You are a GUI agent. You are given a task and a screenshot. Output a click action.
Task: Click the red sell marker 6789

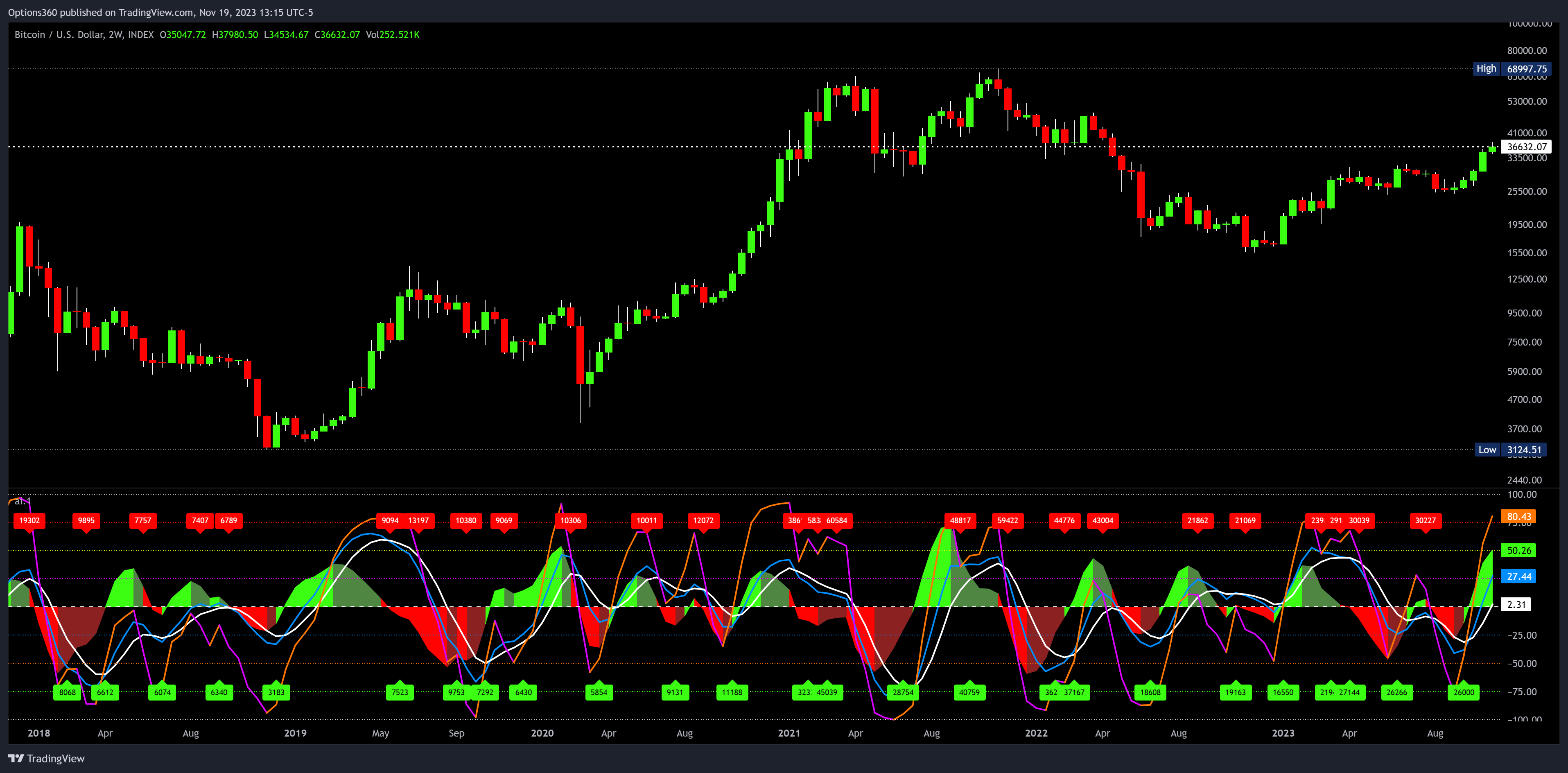[229, 521]
